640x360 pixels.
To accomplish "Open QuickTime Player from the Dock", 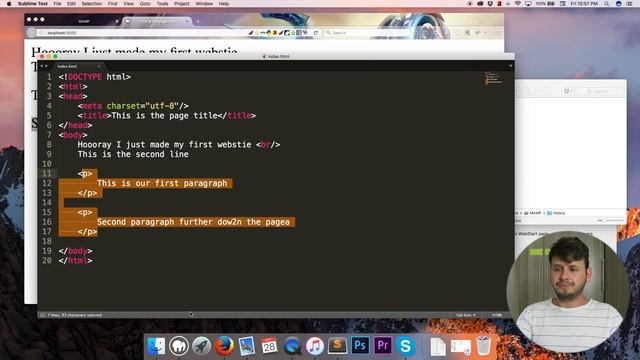I will (x=292, y=346).
